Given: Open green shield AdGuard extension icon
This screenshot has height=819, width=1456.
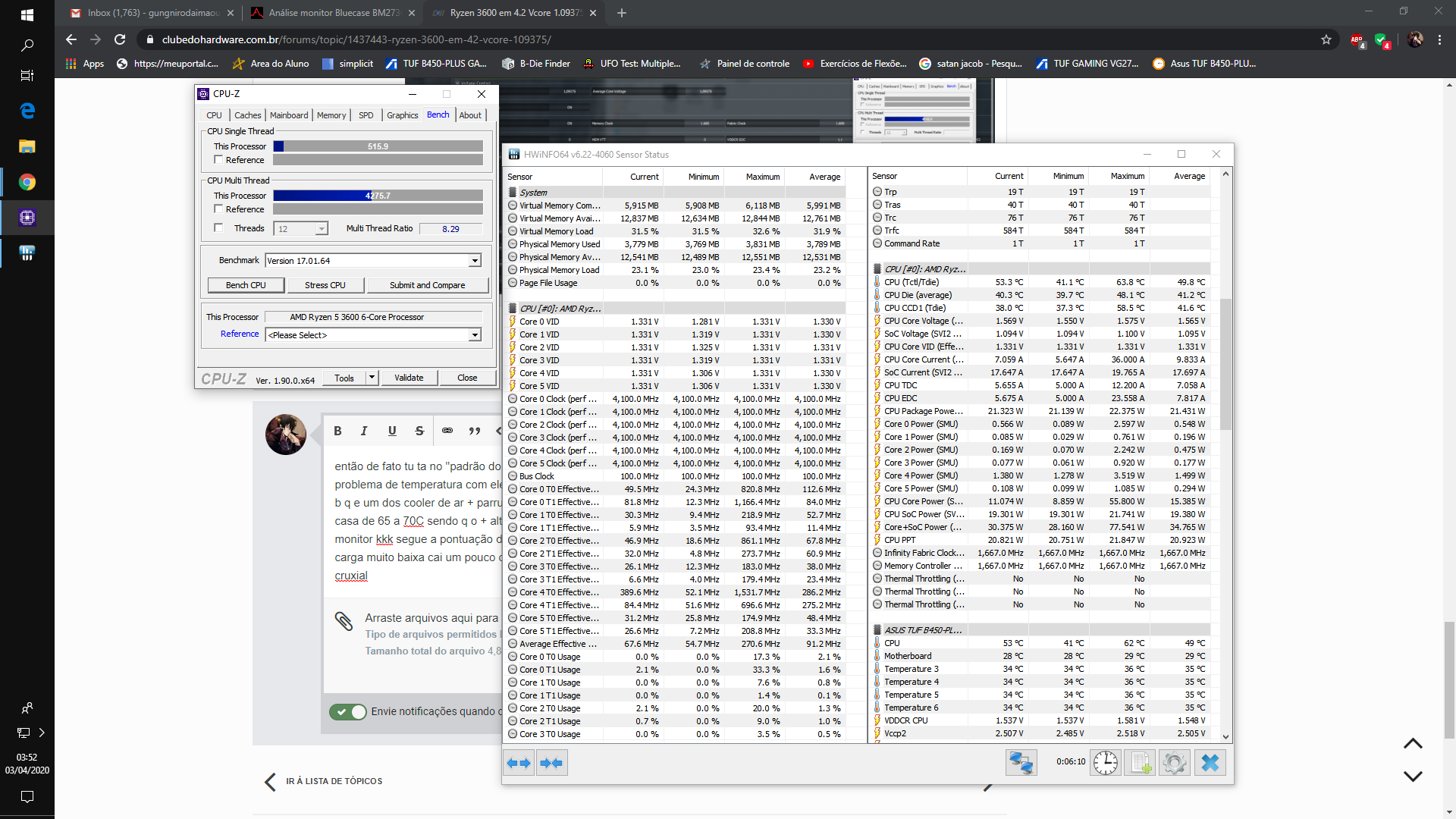Looking at the screenshot, I should pyautogui.click(x=1382, y=40).
